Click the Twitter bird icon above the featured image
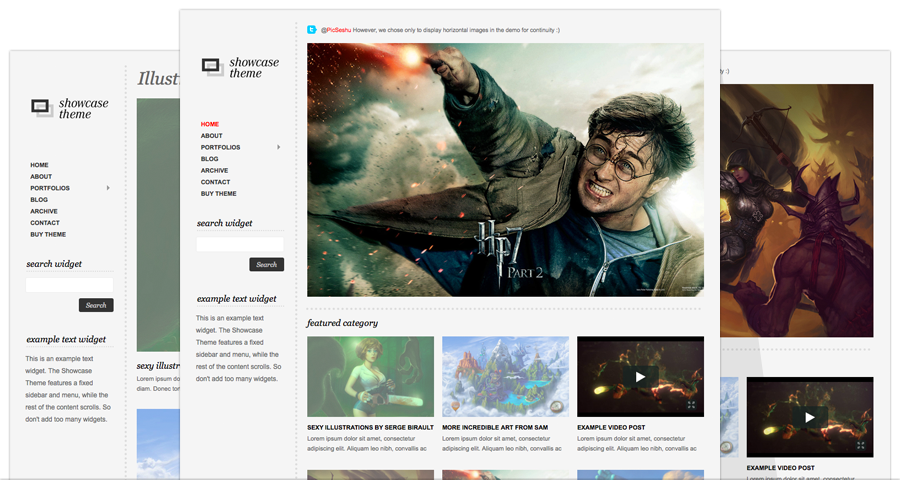 click(x=312, y=30)
